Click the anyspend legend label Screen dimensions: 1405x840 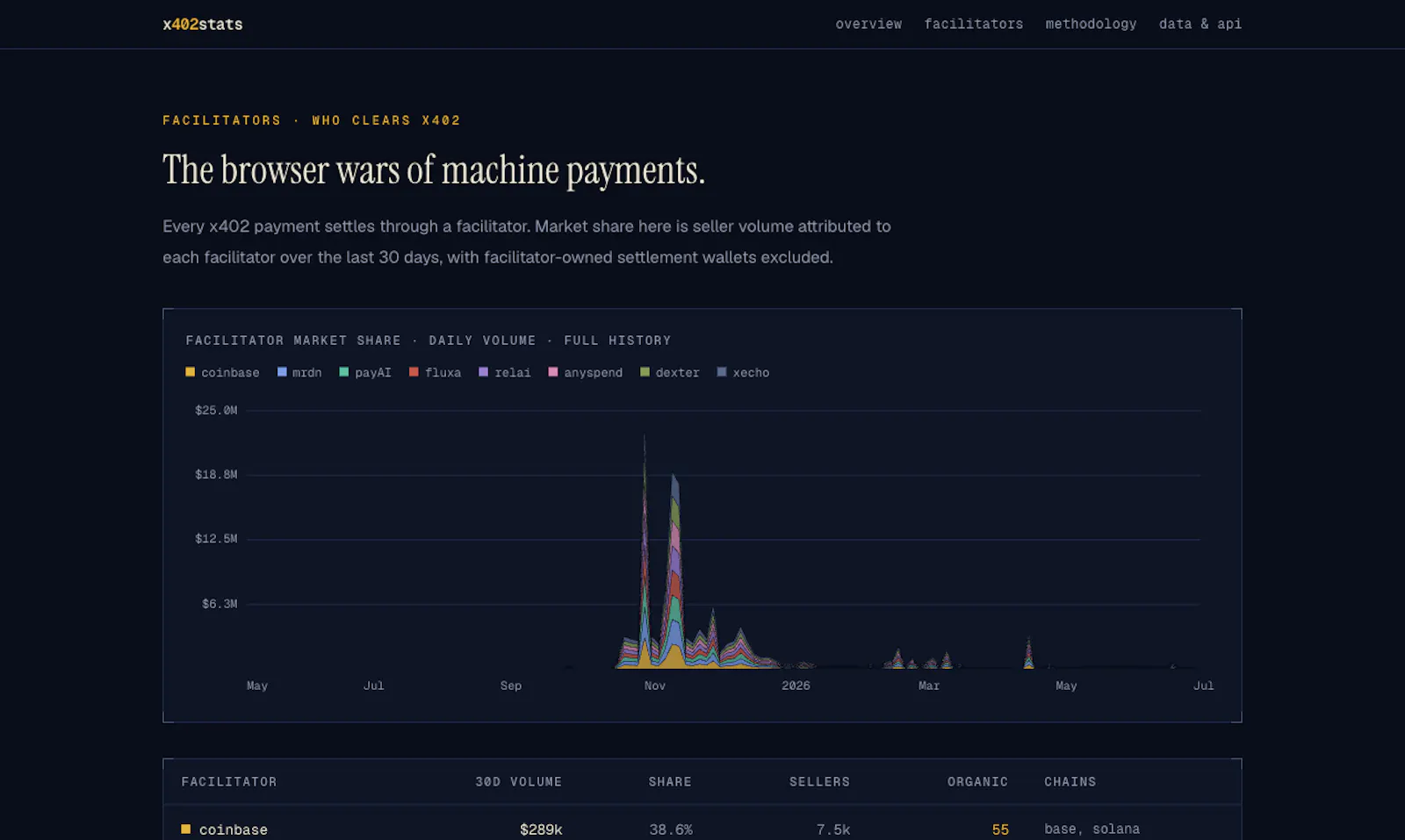pos(593,373)
